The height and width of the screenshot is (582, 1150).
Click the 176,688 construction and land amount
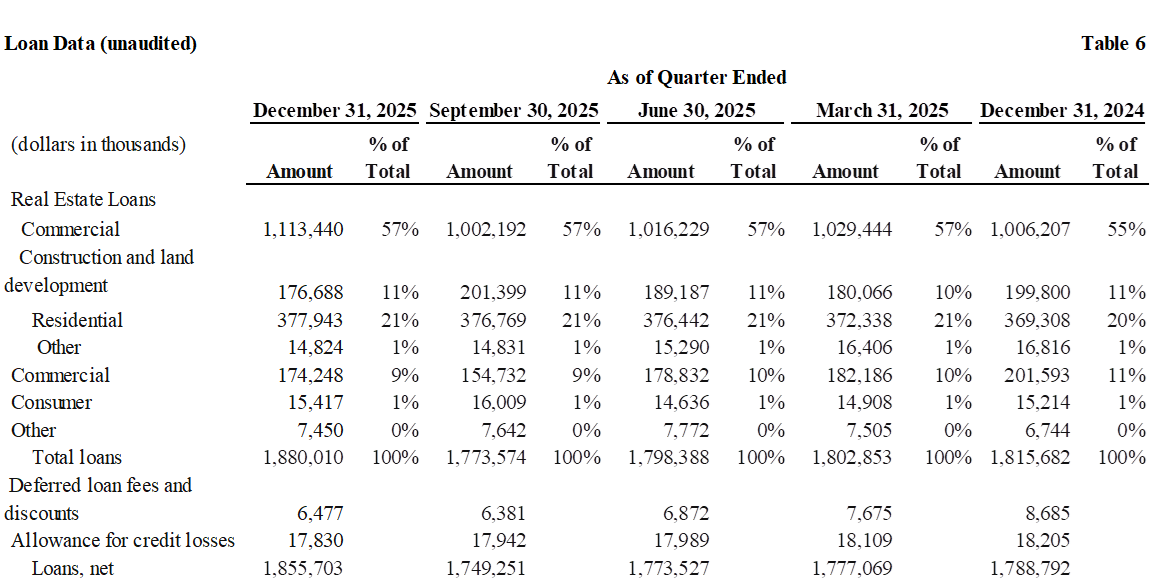point(310,293)
